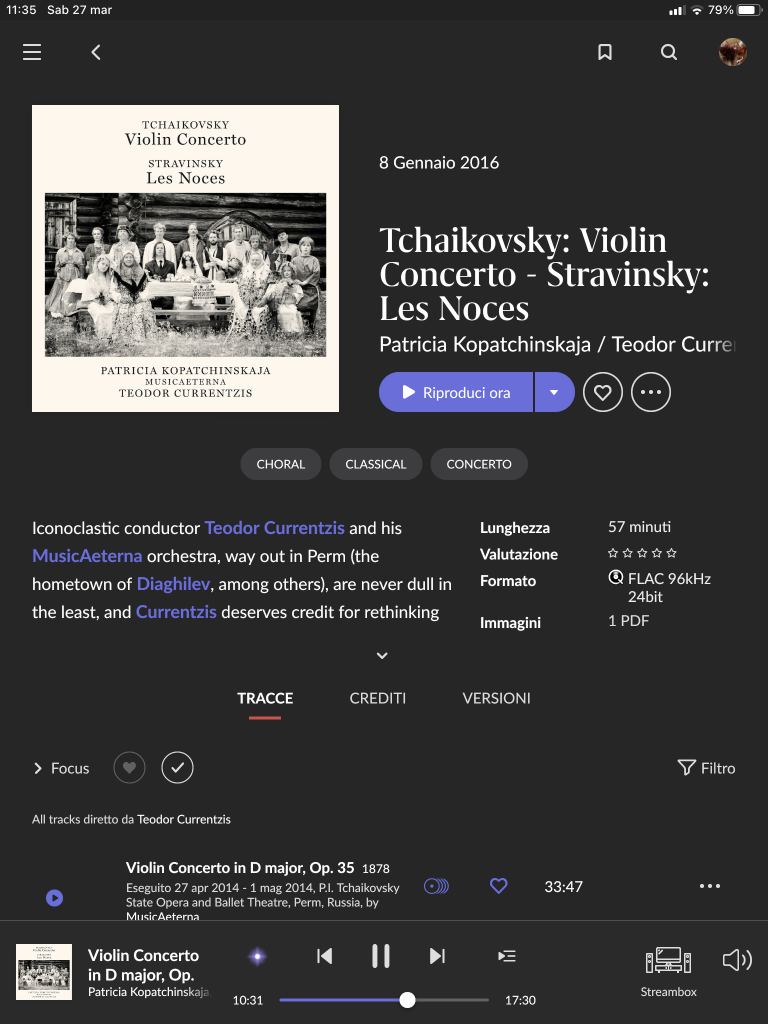Go back with the left arrow
The height and width of the screenshot is (1024, 768).
(96, 52)
